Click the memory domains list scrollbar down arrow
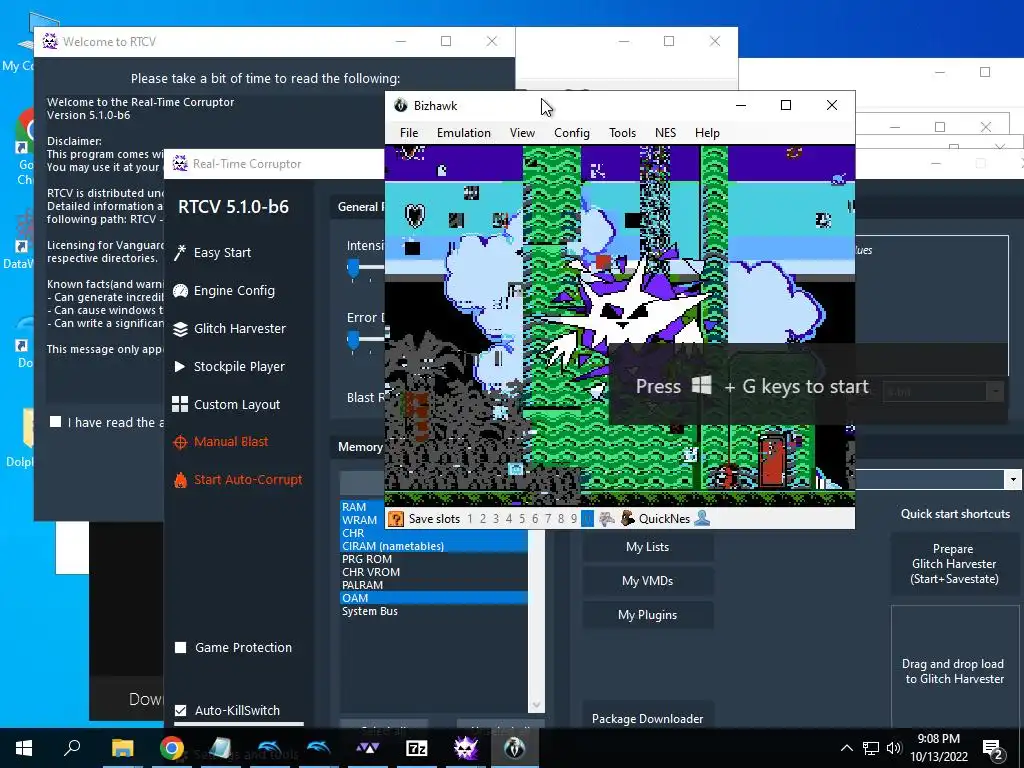The height and width of the screenshot is (768, 1024). tap(536, 705)
